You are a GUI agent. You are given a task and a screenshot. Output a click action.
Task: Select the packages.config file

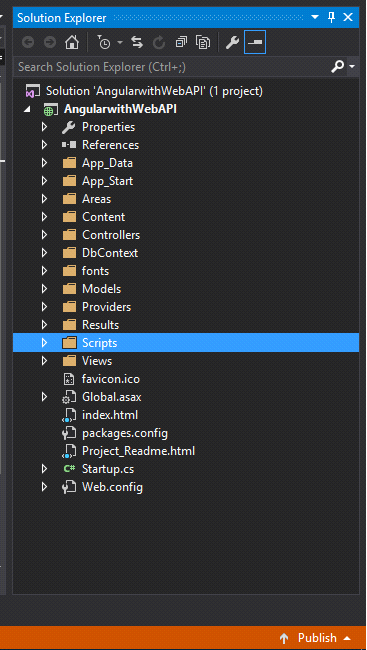click(125, 433)
